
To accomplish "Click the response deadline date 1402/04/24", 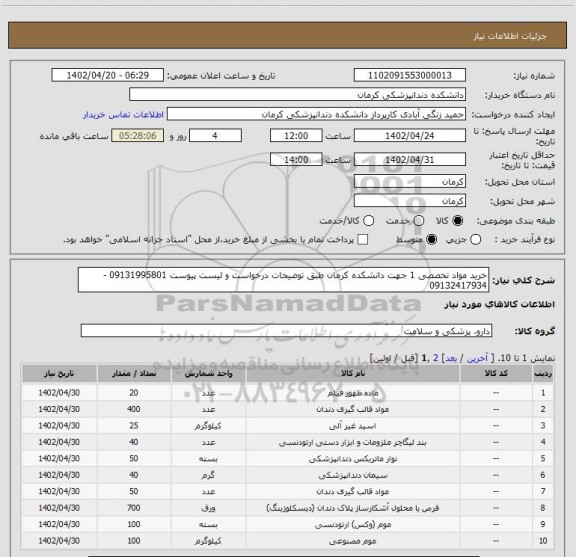I will tap(410, 136).
